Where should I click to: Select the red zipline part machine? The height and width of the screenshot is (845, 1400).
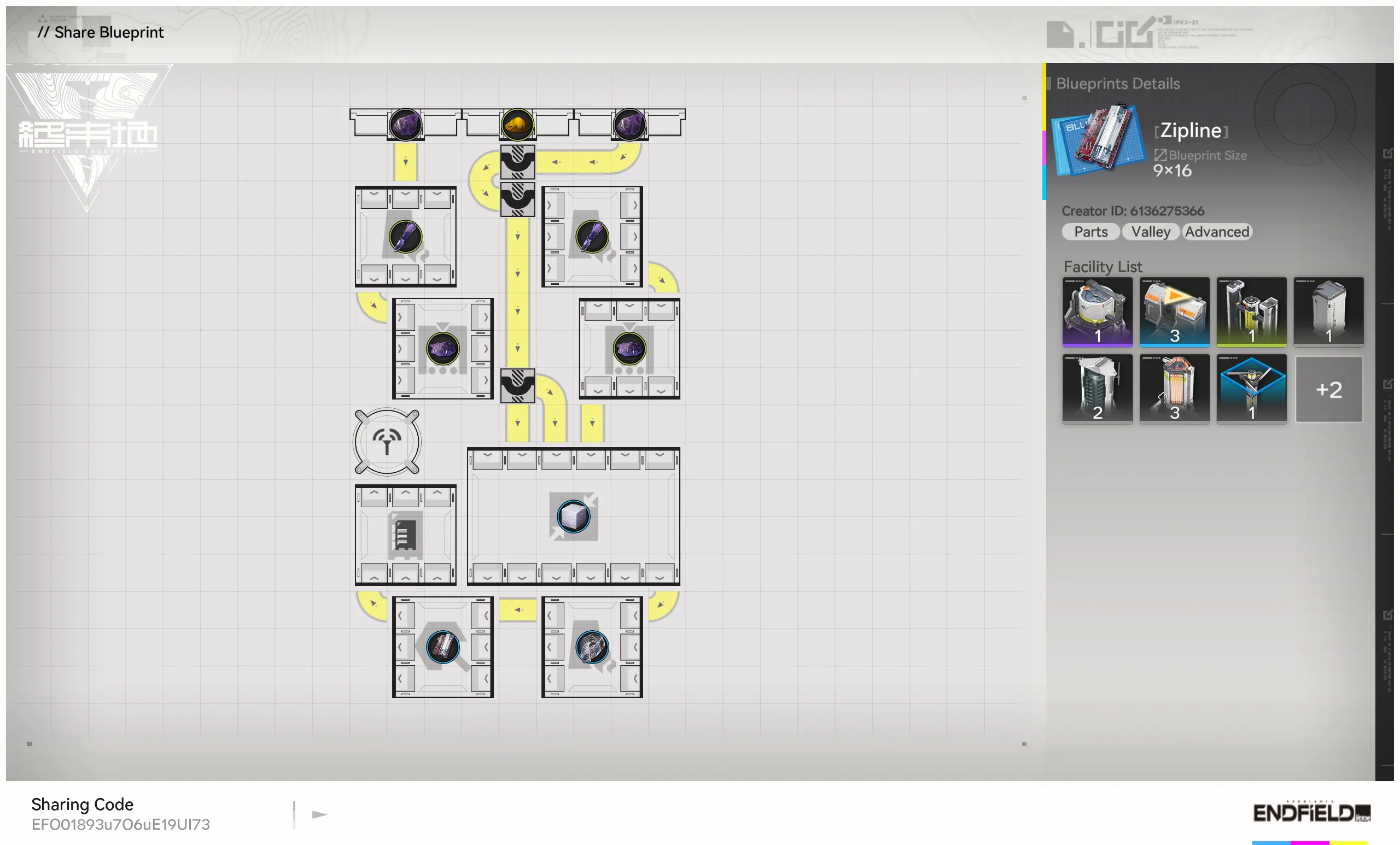tap(442, 646)
